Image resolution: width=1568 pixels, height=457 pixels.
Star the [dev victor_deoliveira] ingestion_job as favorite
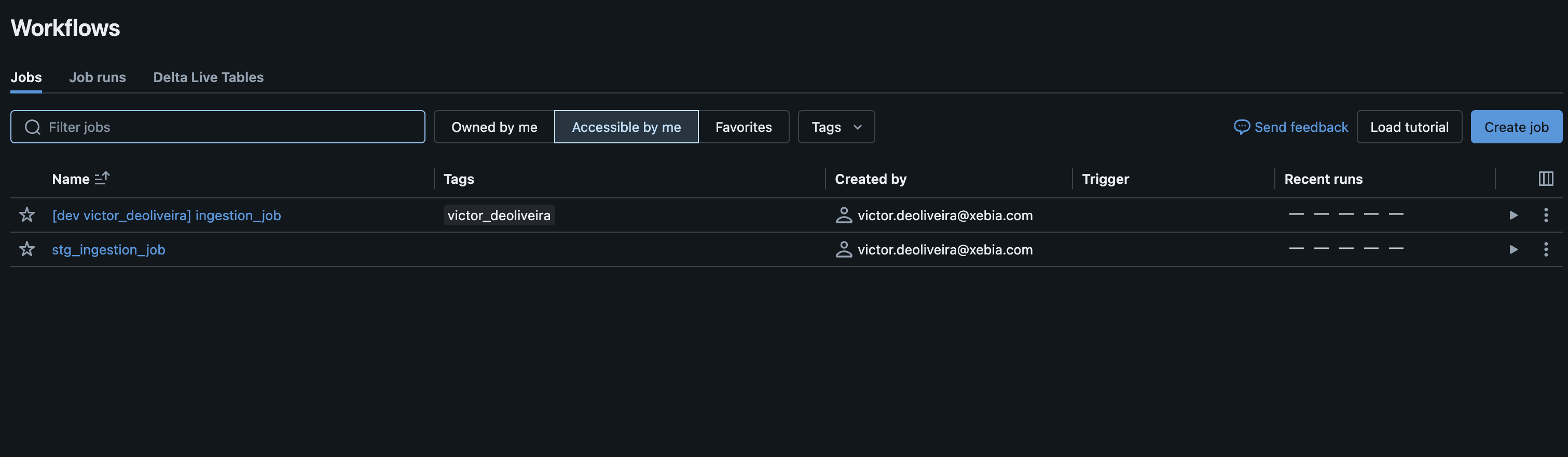click(27, 214)
